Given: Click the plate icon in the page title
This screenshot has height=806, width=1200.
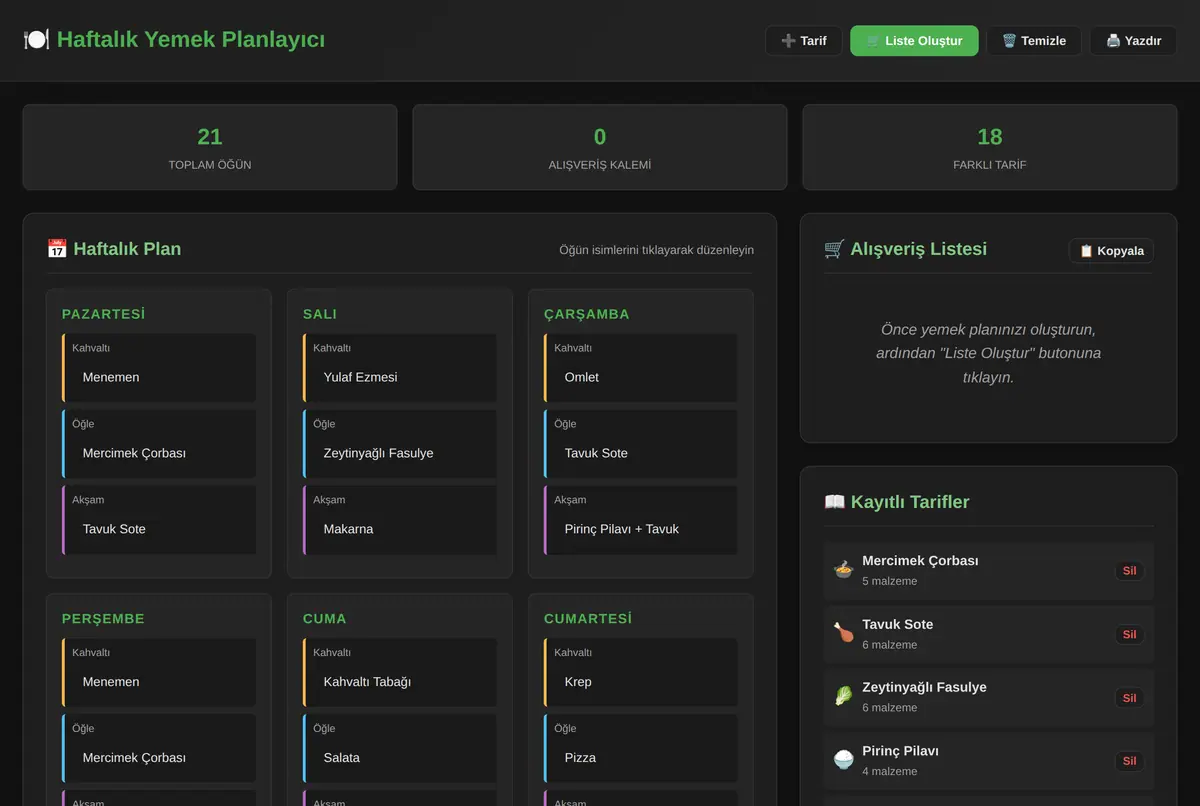Looking at the screenshot, I should [36, 40].
